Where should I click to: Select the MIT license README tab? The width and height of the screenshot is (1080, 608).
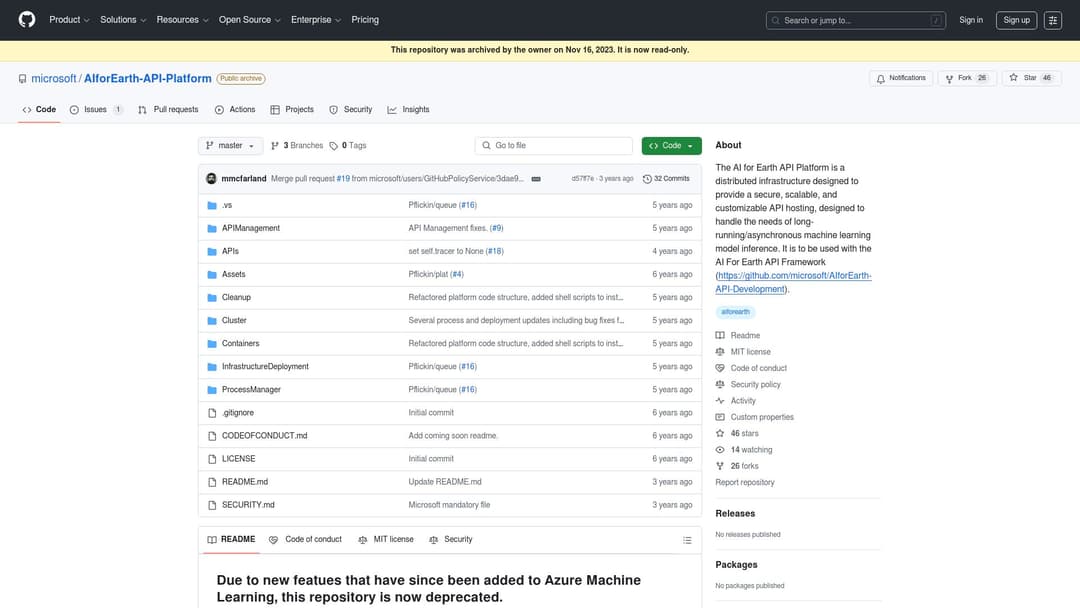pyautogui.click(x=386, y=540)
